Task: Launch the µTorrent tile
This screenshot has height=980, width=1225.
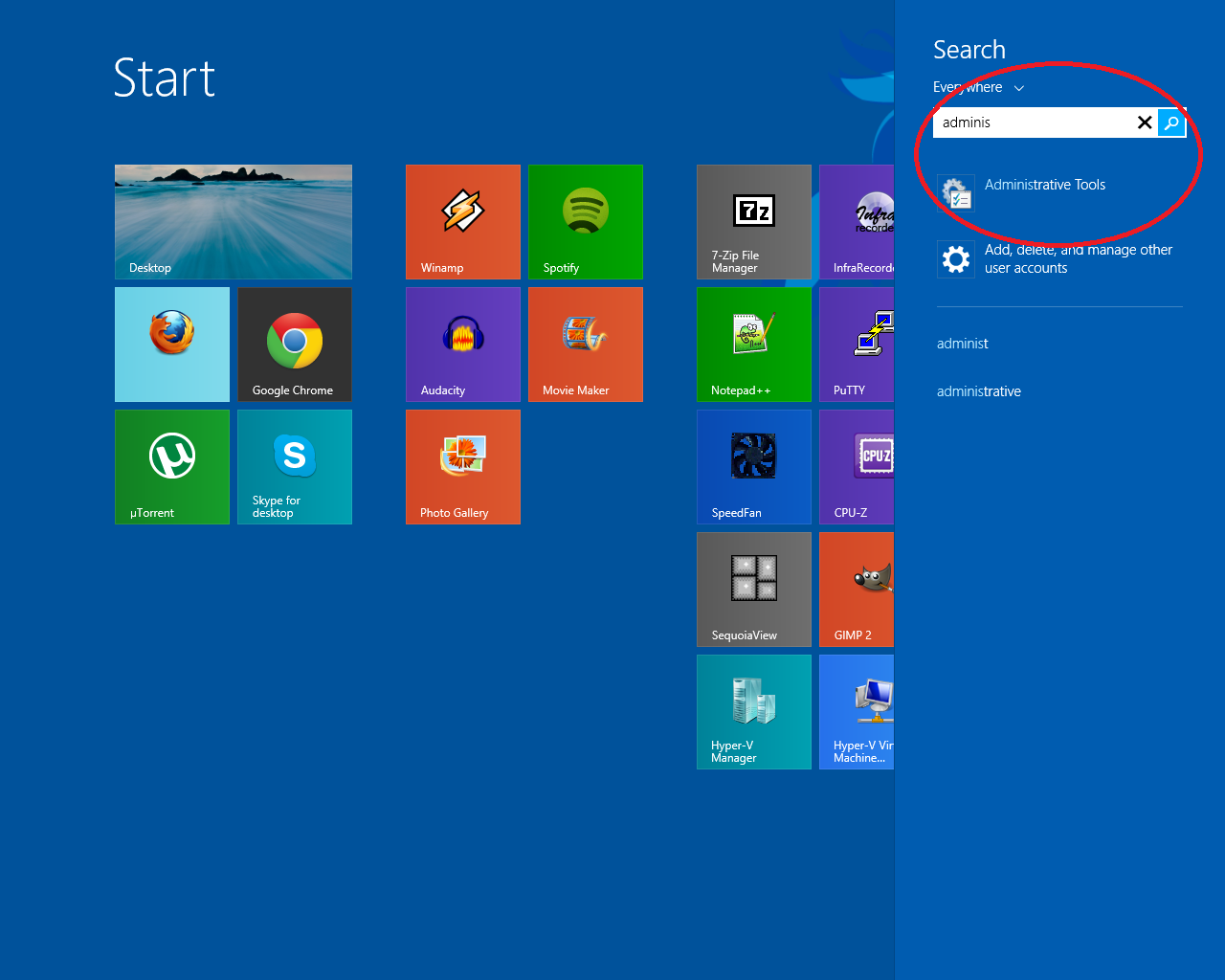Action: [172, 467]
